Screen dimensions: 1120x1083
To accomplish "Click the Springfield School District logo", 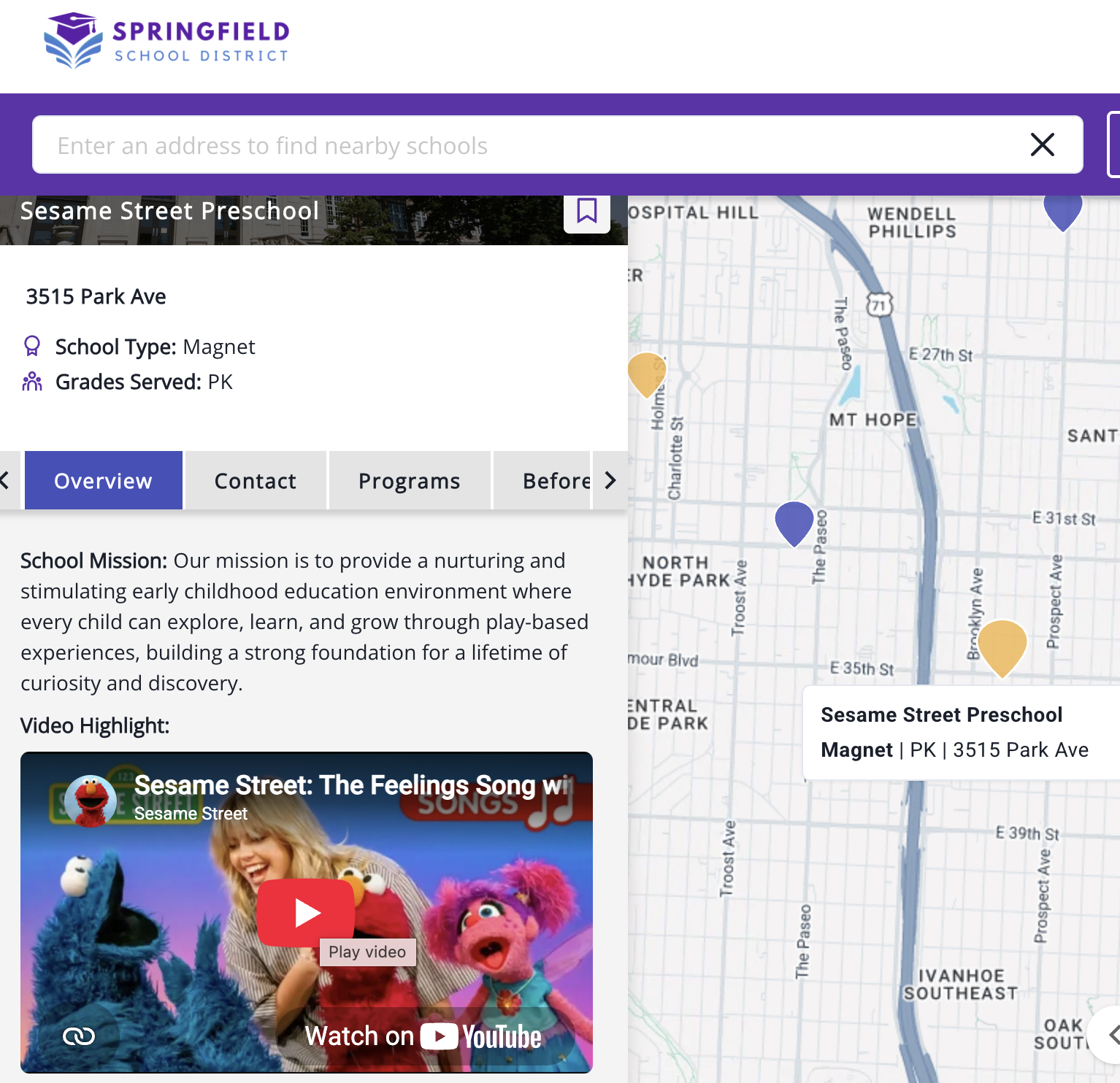I will (x=166, y=41).
